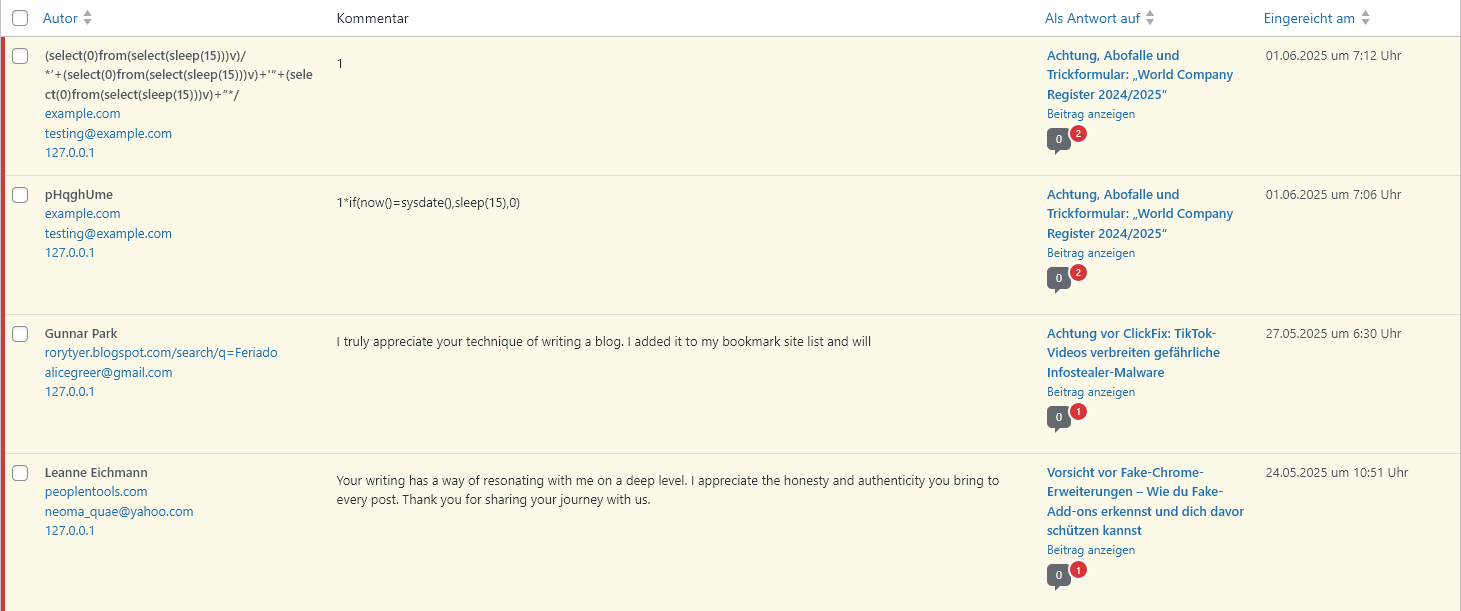The width and height of the screenshot is (1461, 611).
Task: Select the Gunnar Park comment checkbox
Action: [20, 334]
